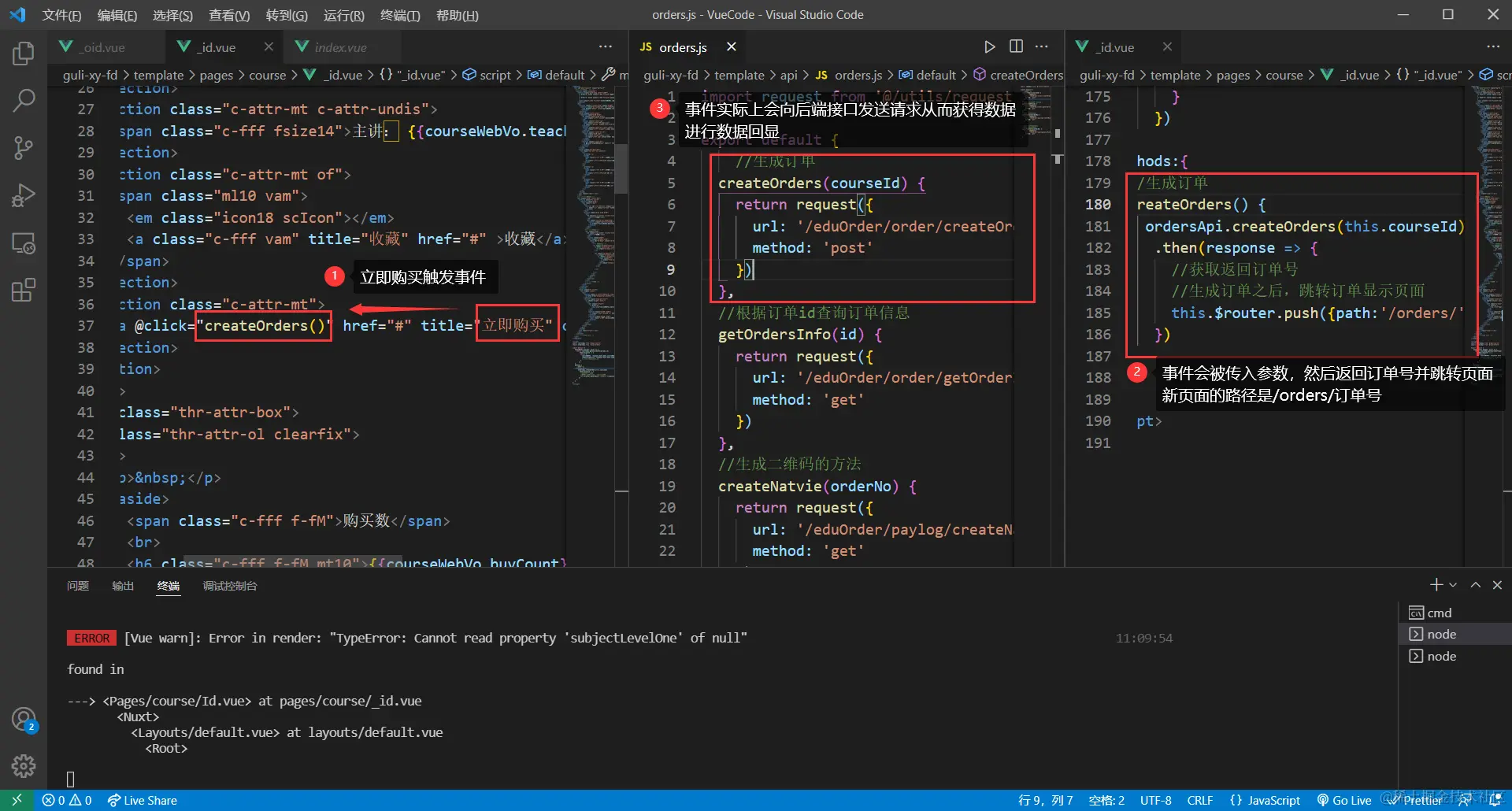Image resolution: width=1512 pixels, height=811 pixels.
Task: Click Prettier in the status bar
Action: pos(1414,800)
